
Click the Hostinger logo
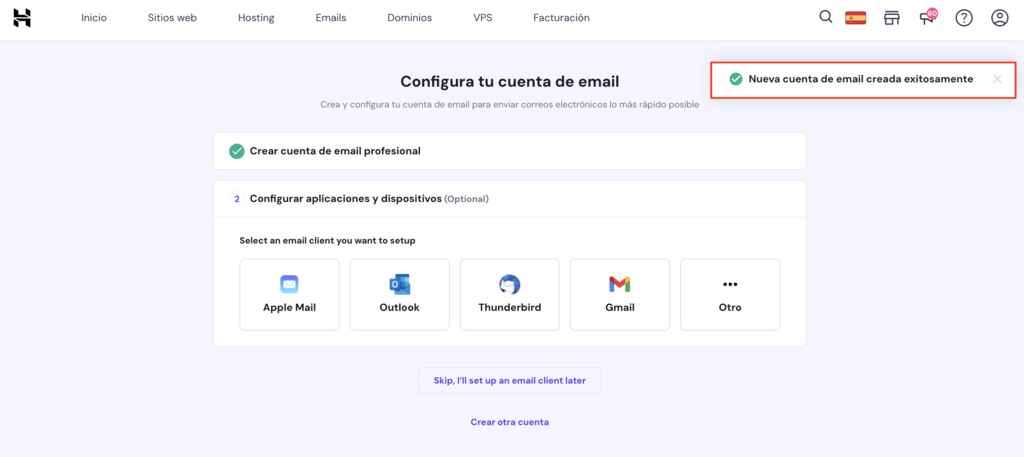point(22,18)
